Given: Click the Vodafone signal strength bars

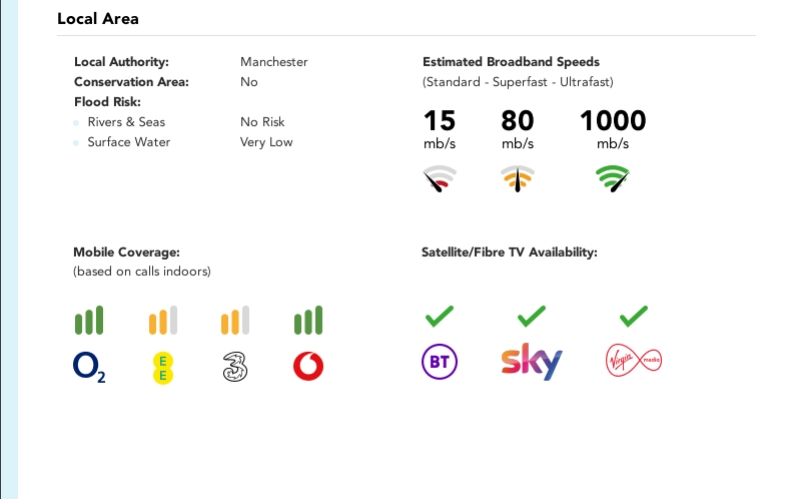Looking at the screenshot, I should pos(308,321).
